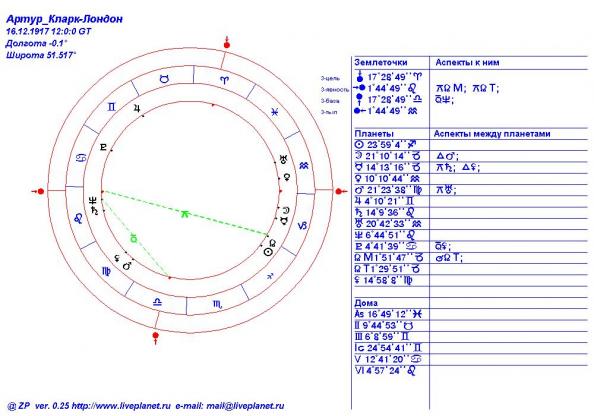Select the green sextile aspect symbol
The height and width of the screenshot is (416, 594).
click(x=185, y=214)
